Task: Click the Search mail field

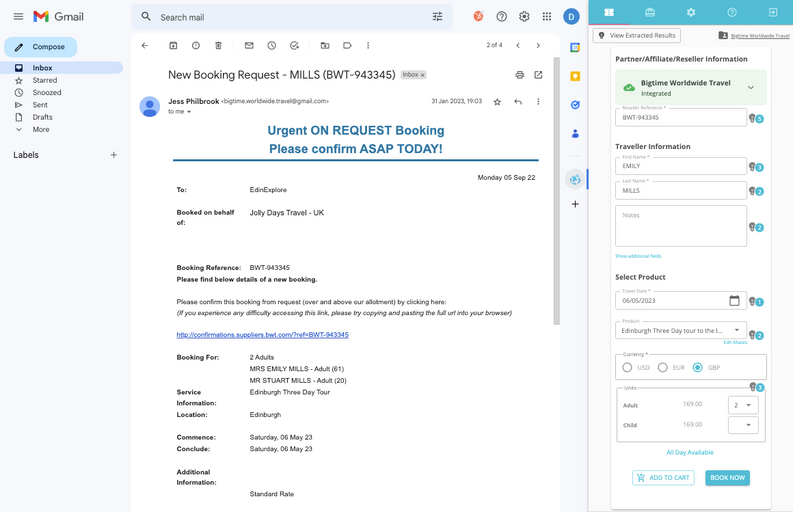Action: coord(292,17)
